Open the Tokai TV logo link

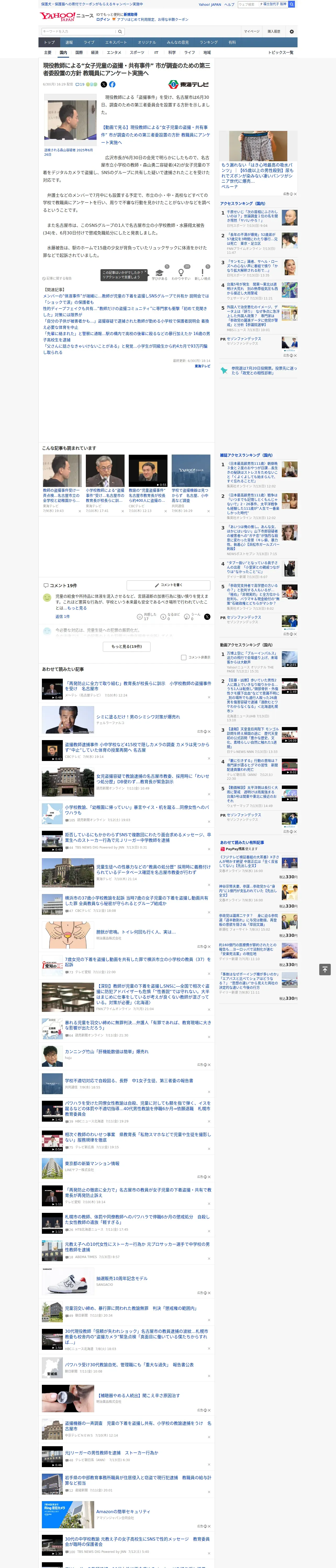point(188,85)
